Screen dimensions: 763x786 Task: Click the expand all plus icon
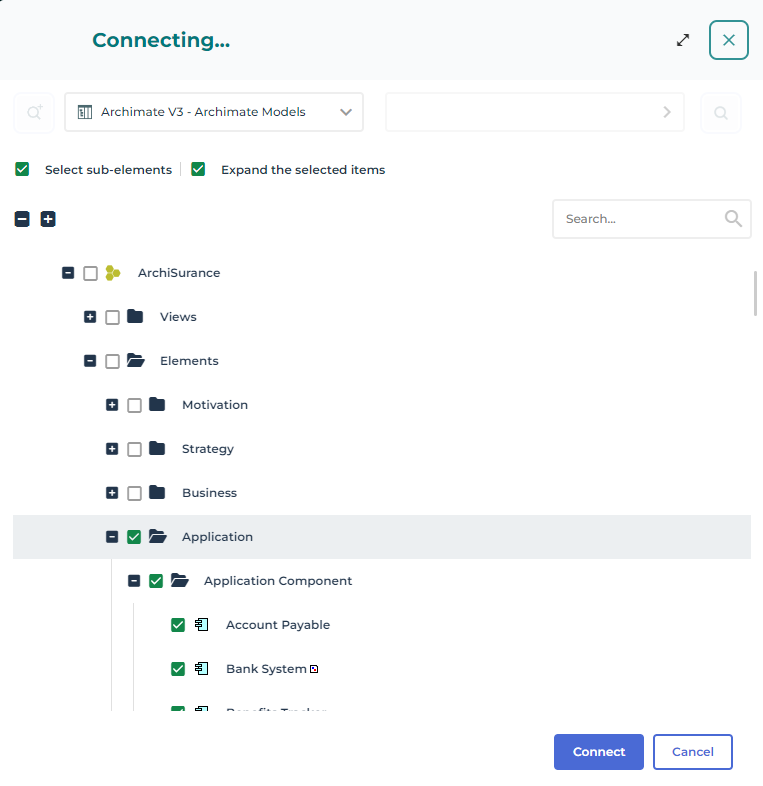tap(48, 219)
